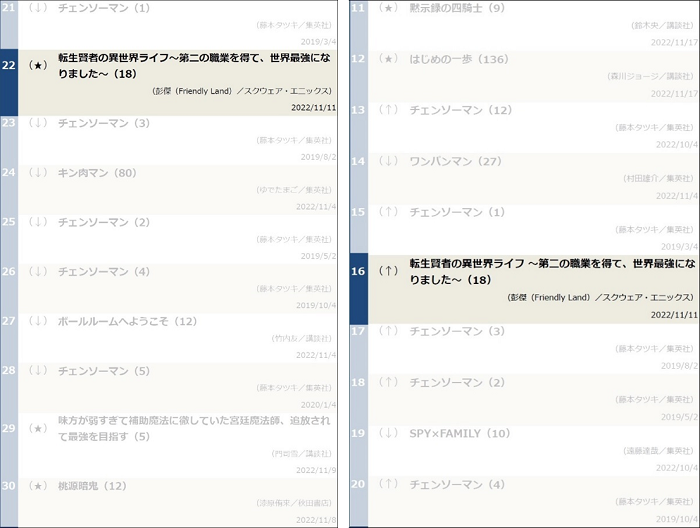
Task: Open the はじめの一歩 (136) title
Action: click(459, 59)
